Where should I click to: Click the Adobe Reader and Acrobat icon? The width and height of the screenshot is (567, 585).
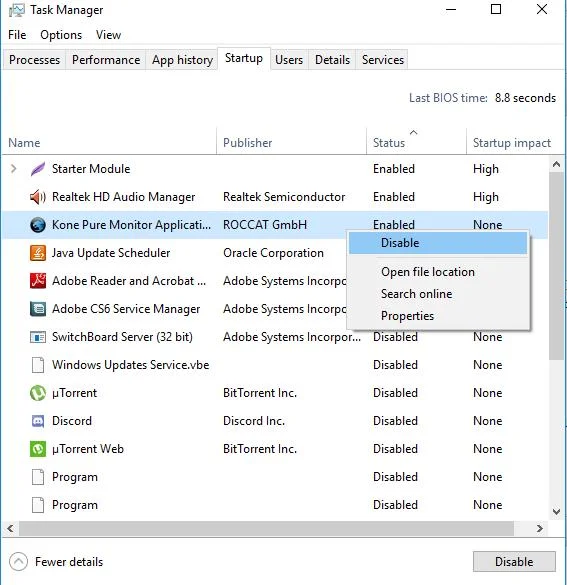38,281
